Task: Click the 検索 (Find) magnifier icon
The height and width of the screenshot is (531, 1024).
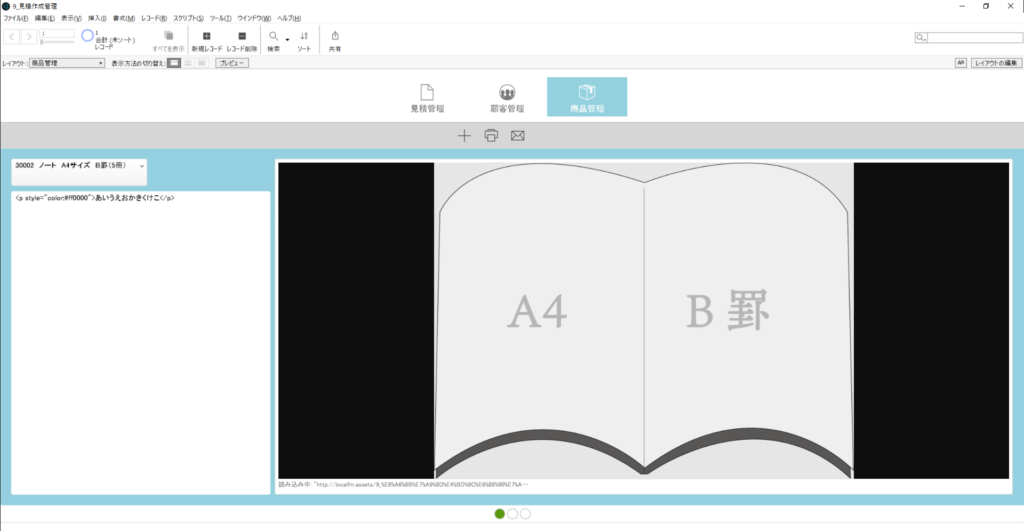Action: pos(273,36)
